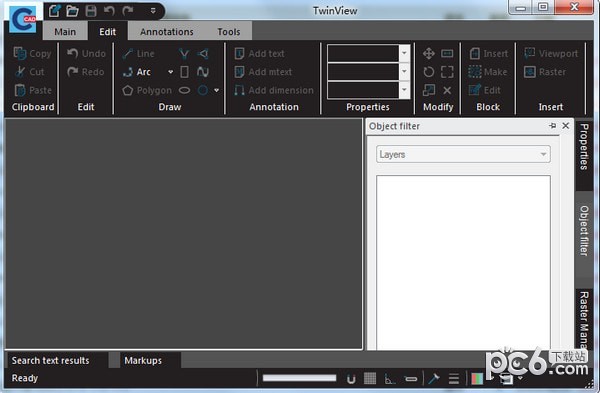The height and width of the screenshot is (393, 600).
Task: Open the Markups panel tab
Action: coord(143,360)
